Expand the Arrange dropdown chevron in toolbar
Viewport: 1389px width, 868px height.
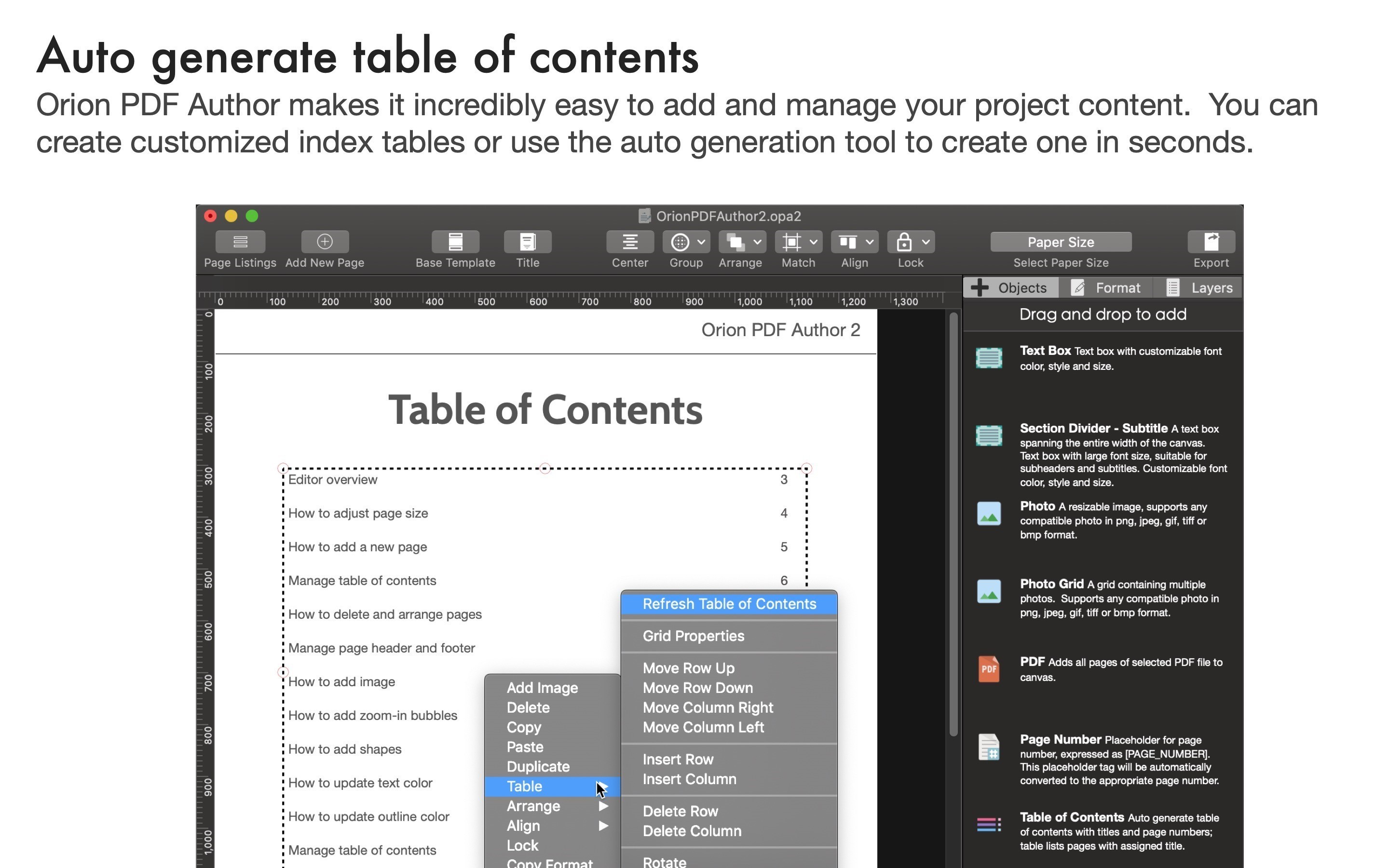point(758,242)
